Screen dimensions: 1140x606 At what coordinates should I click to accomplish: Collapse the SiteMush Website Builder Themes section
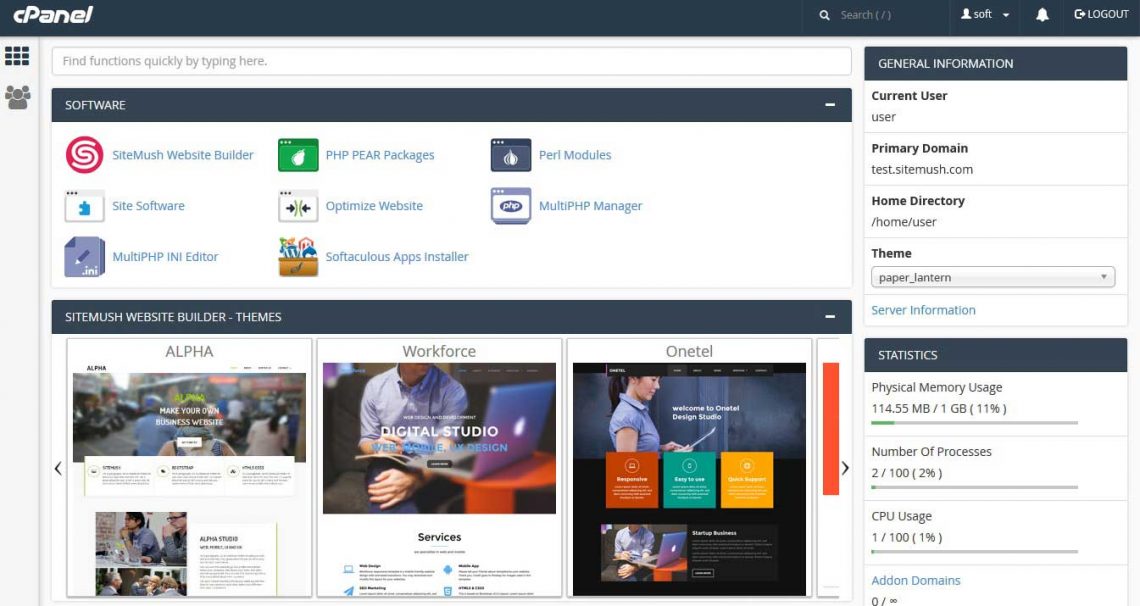830,317
